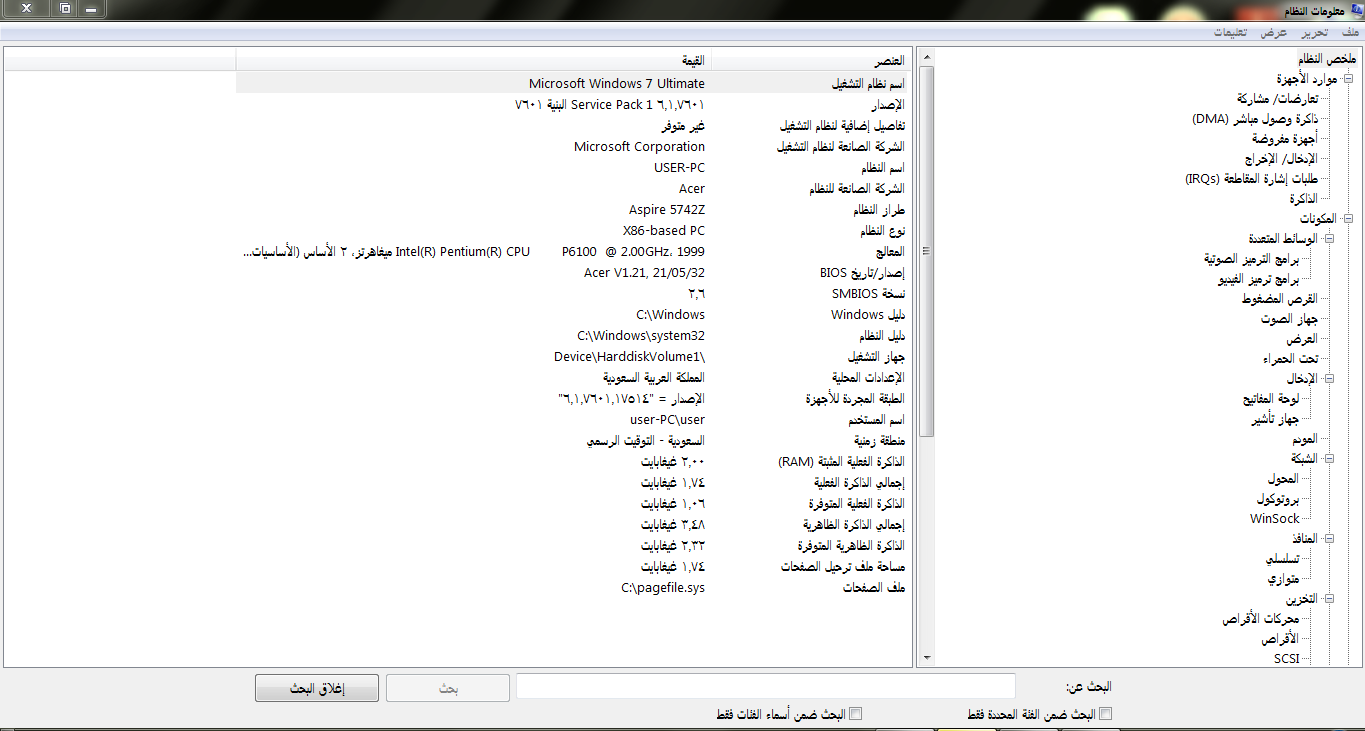Click the value Microsoft Corporation
The height and width of the screenshot is (731, 1365).
pos(639,147)
